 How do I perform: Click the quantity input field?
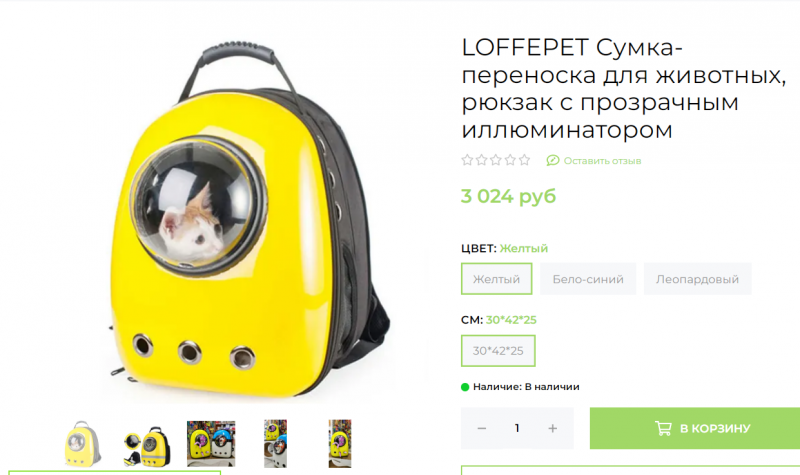click(x=517, y=428)
